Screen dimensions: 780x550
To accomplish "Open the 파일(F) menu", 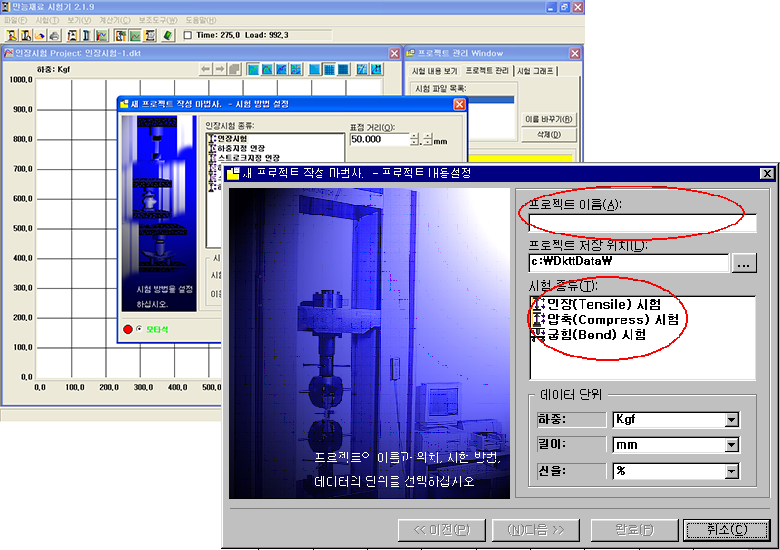I will pos(15,20).
